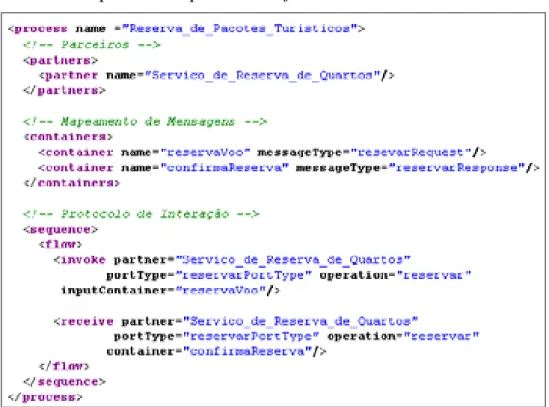
Task: Select the container confirmaReserva value in receive
Action: (247, 351)
